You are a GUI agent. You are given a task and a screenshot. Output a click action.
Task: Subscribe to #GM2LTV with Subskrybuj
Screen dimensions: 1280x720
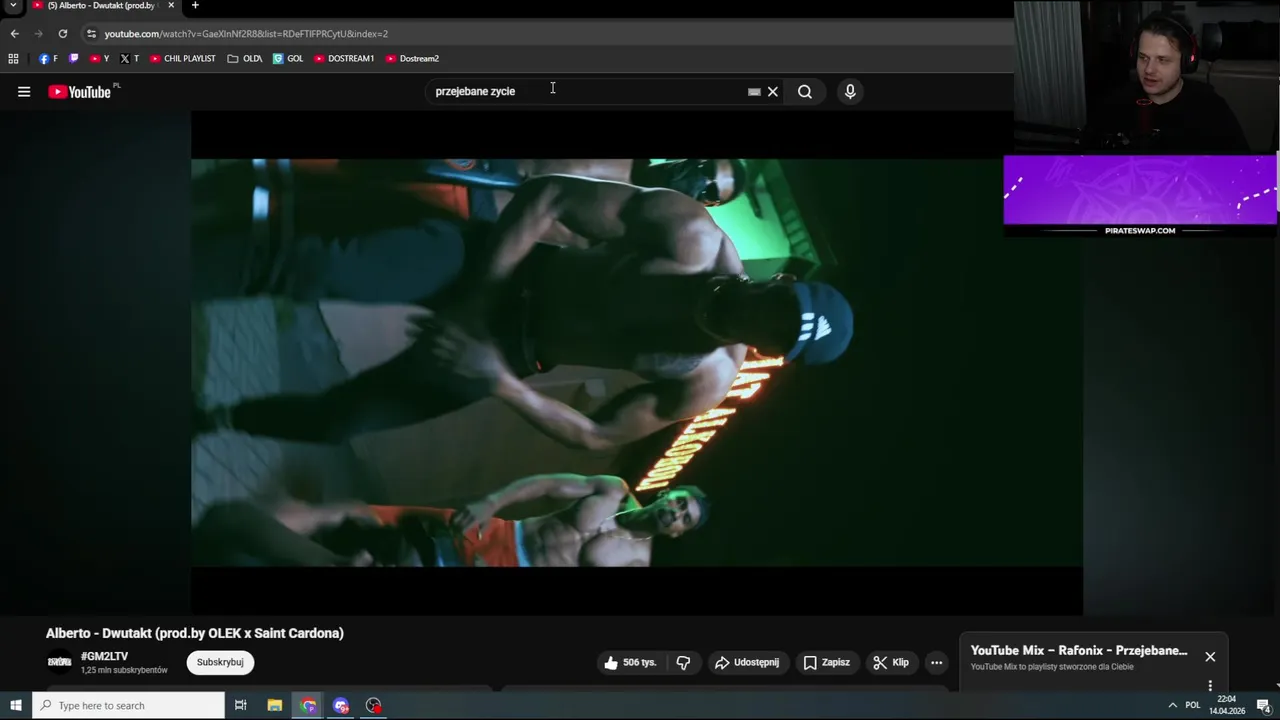(x=220, y=662)
